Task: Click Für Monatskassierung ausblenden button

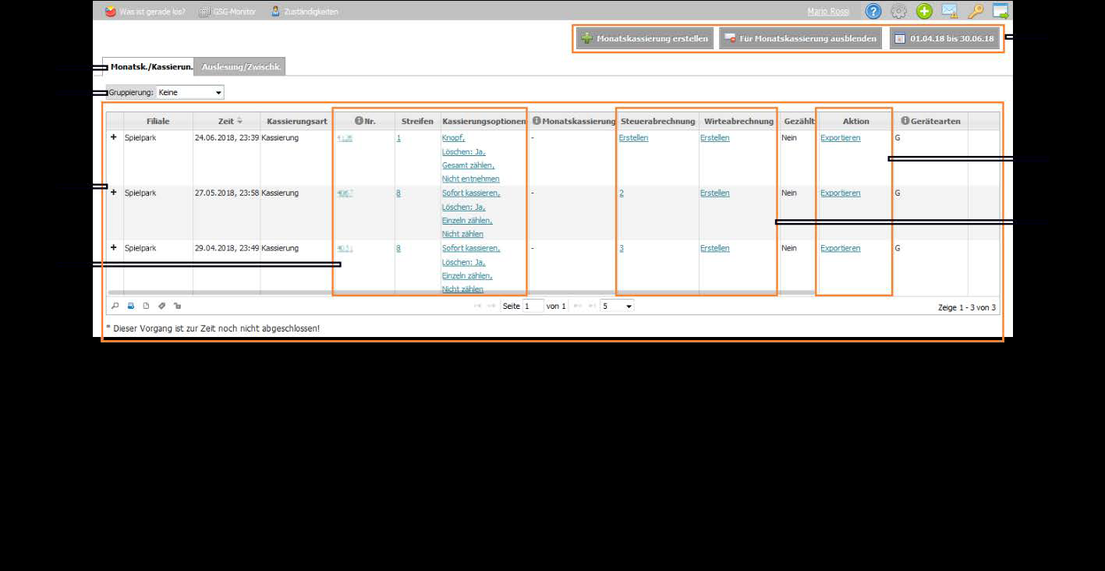Action: click(801, 39)
